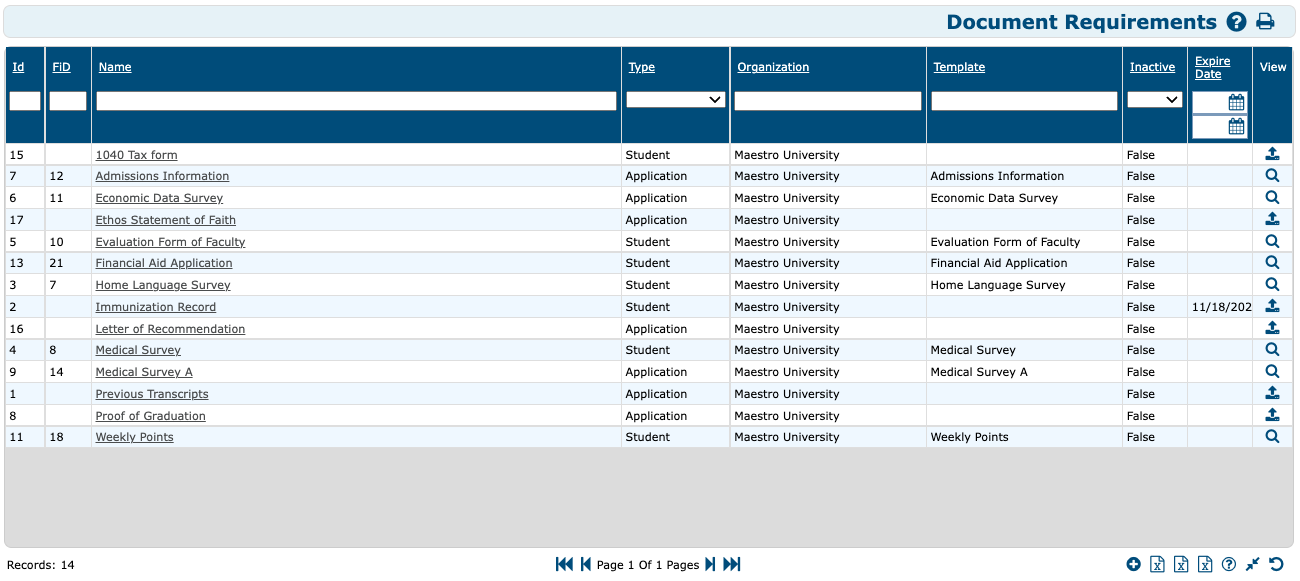Open the Financial Aid Application link
Viewport: 1300px width, 581px height.
164,263
